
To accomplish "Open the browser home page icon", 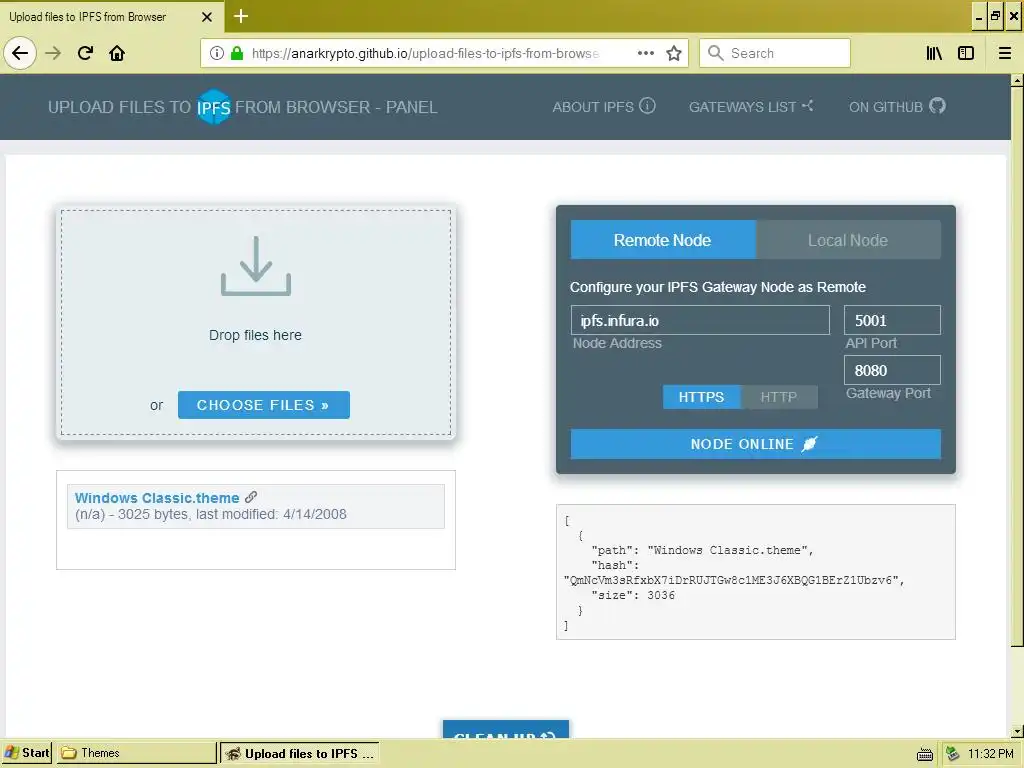I will [117, 53].
